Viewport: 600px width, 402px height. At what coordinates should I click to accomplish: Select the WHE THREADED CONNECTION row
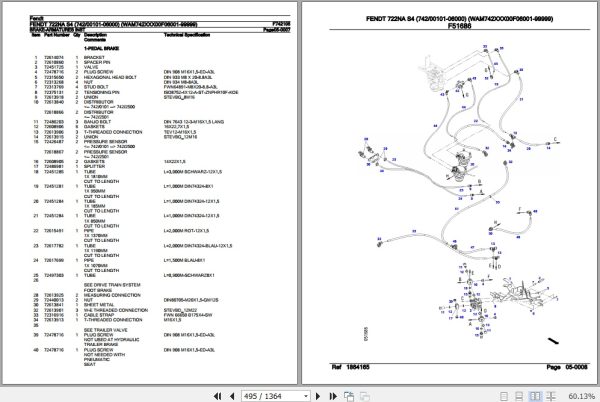[116, 310]
